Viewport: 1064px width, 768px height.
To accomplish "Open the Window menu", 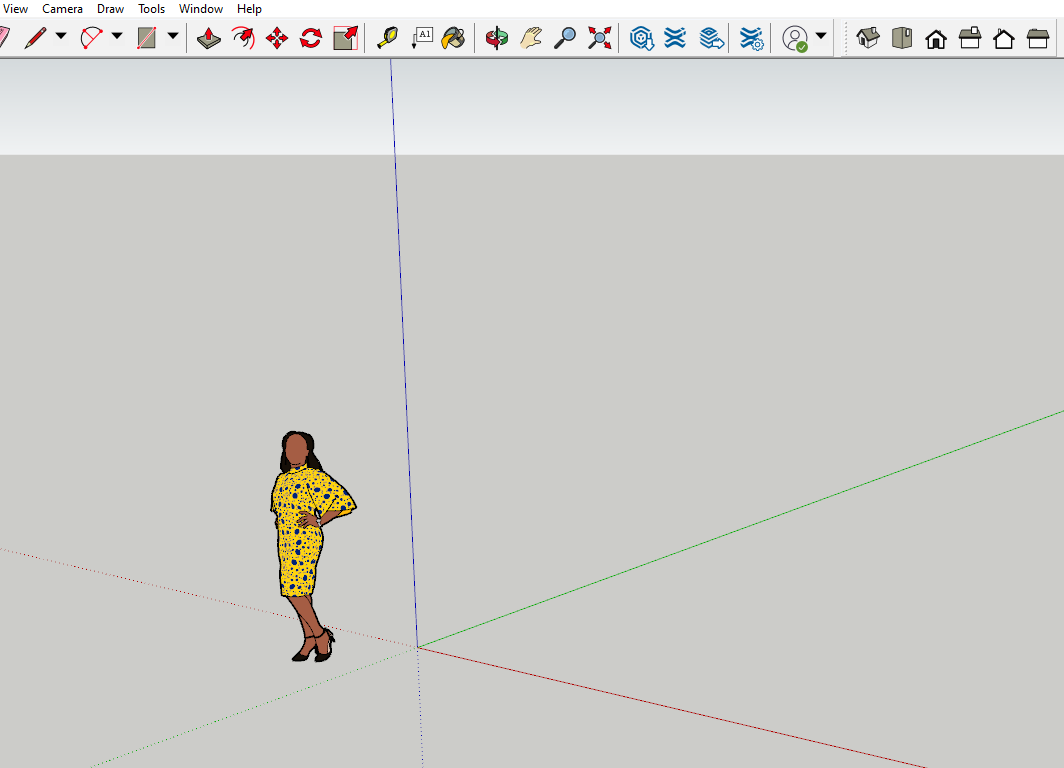I will tap(201, 9).
